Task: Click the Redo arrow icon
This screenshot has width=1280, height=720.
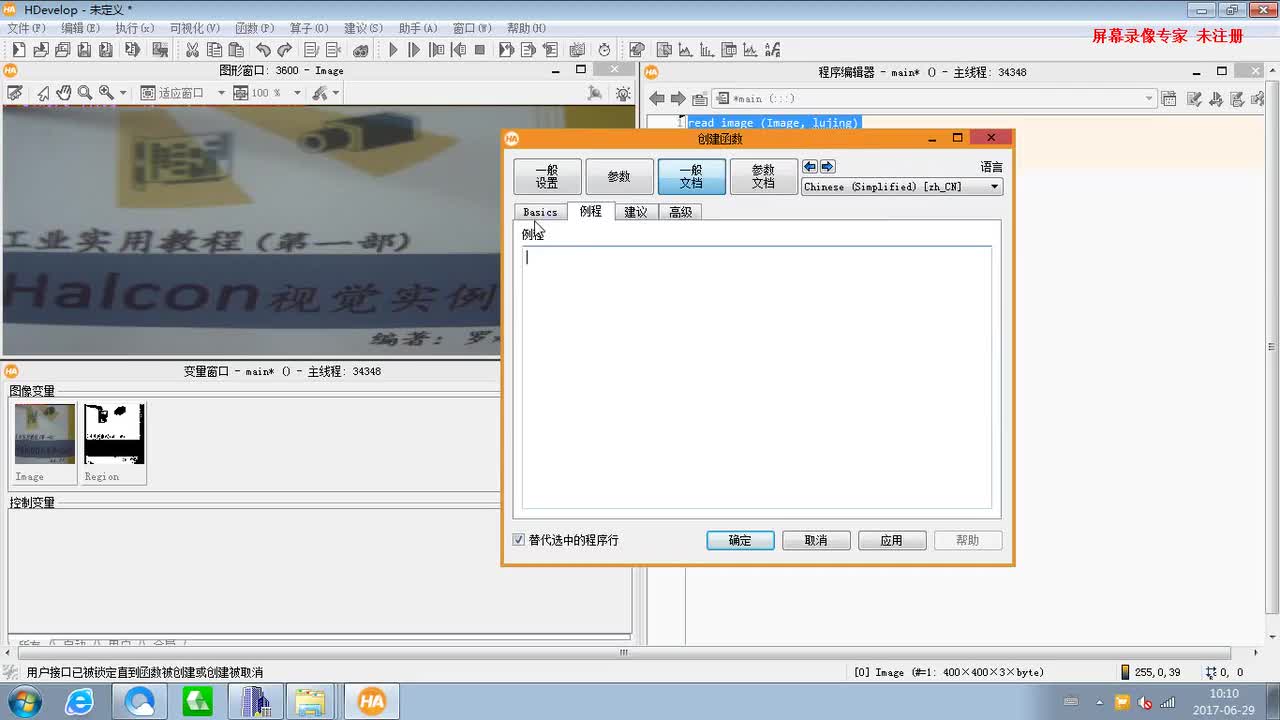Action: [285, 49]
